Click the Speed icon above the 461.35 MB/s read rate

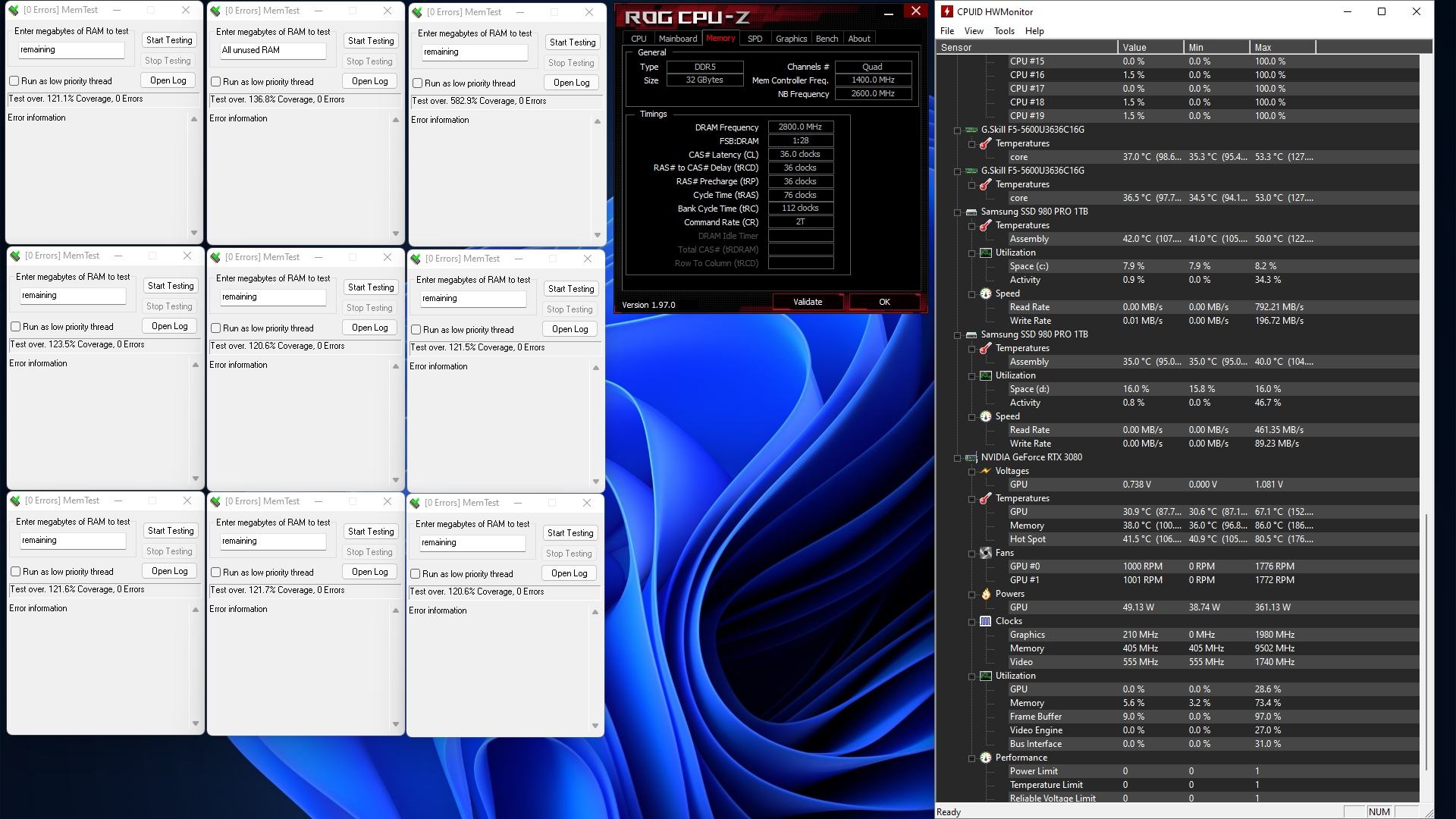(x=985, y=416)
